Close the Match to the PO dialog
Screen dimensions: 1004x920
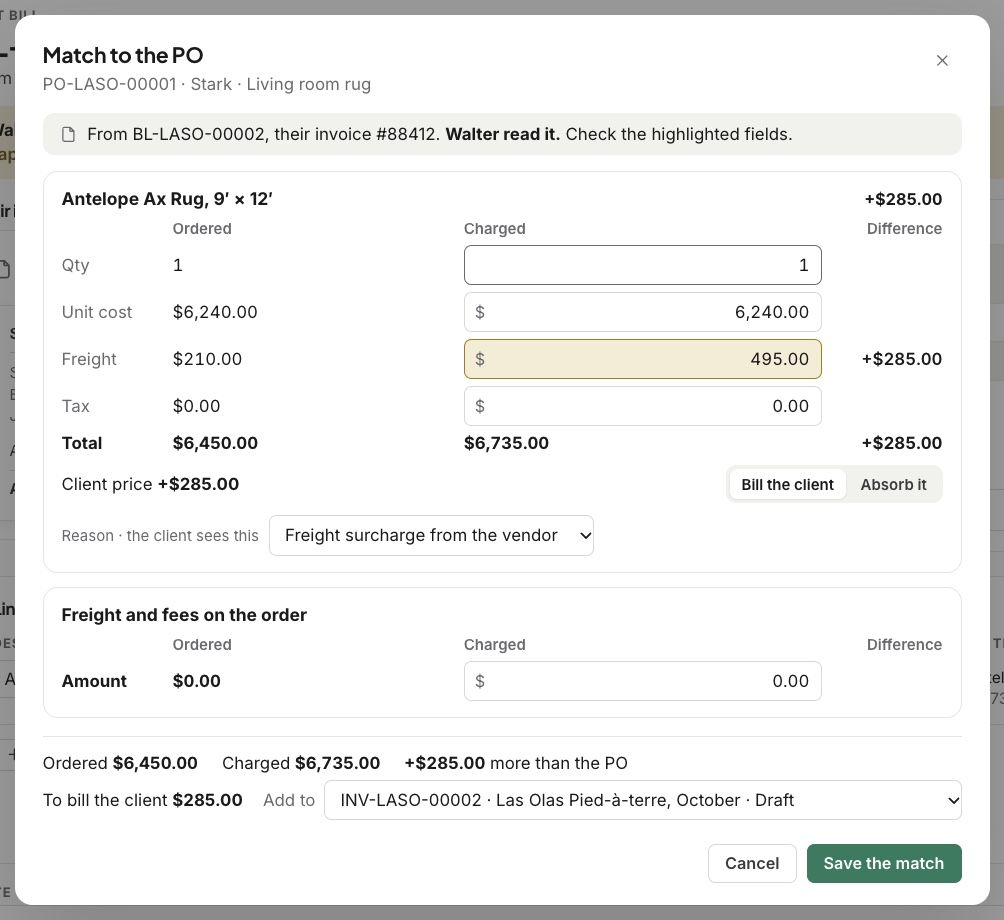tap(941, 60)
